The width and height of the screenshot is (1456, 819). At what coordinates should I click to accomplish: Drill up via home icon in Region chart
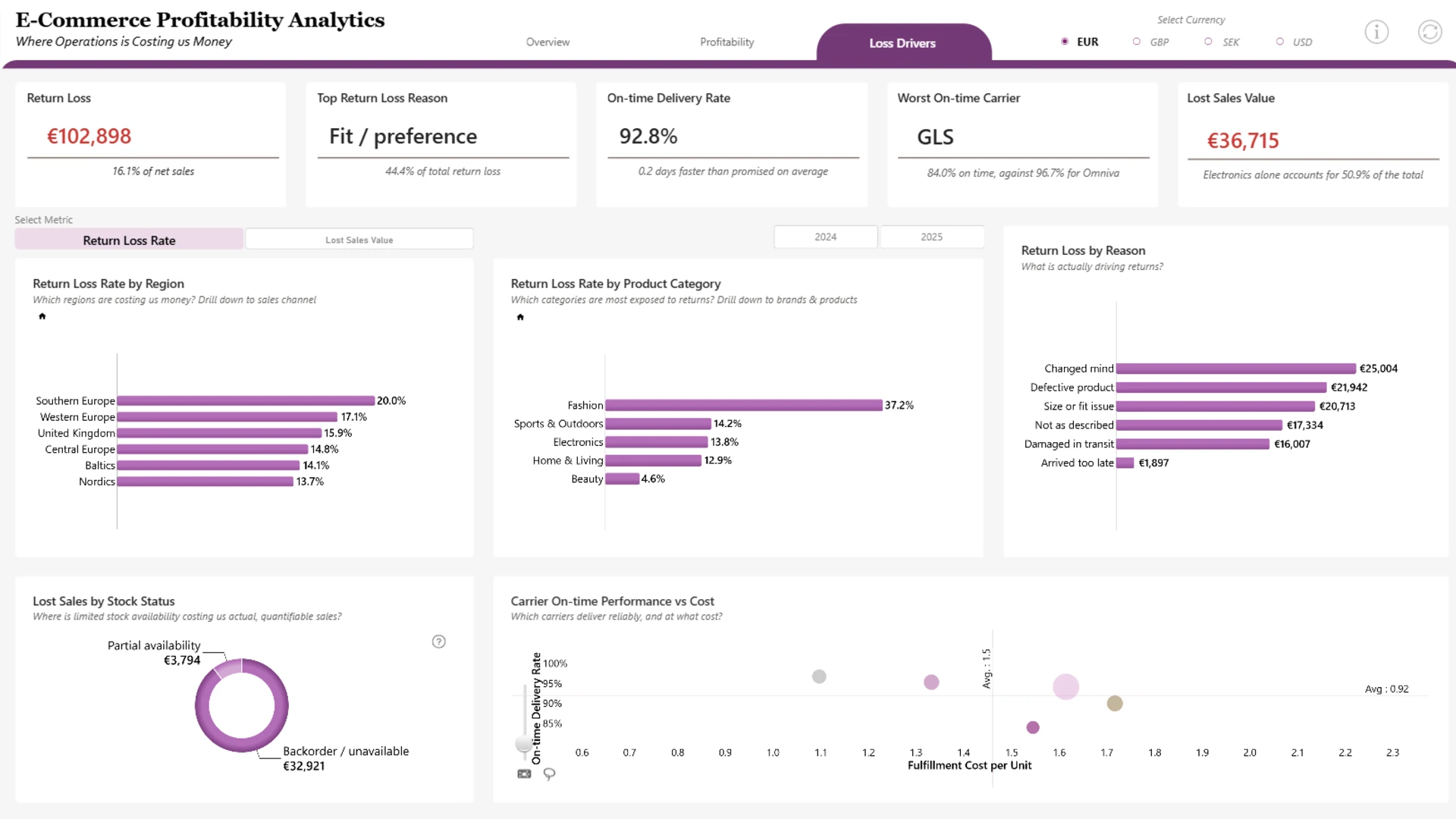tap(42, 316)
